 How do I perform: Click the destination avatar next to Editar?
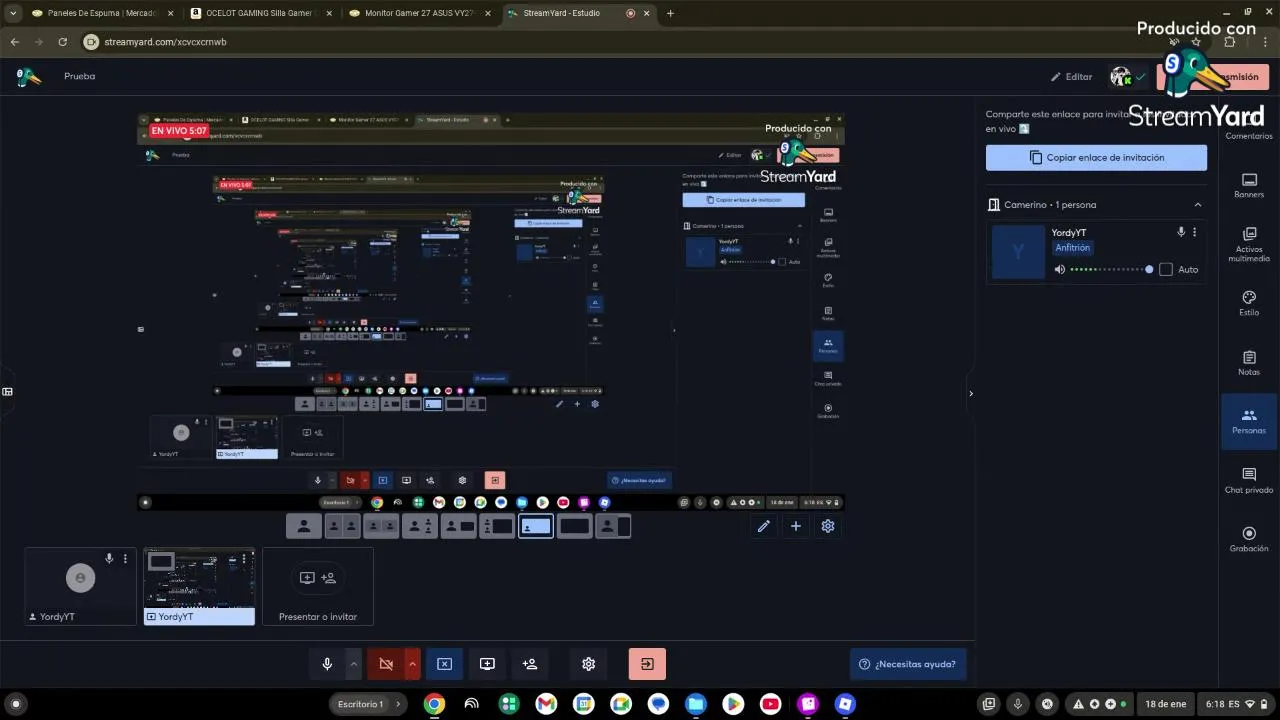tap(1121, 77)
